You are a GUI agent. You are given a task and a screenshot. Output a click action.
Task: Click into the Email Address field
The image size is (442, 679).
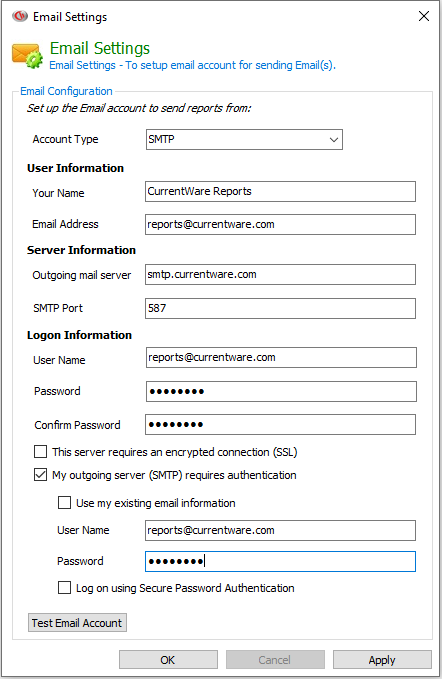click(281, 224)
